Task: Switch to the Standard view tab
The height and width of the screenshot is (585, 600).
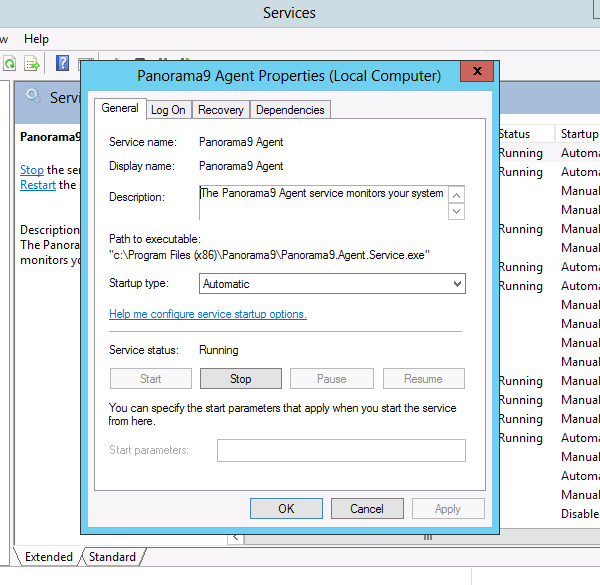Action: click(x=112, y=557)
